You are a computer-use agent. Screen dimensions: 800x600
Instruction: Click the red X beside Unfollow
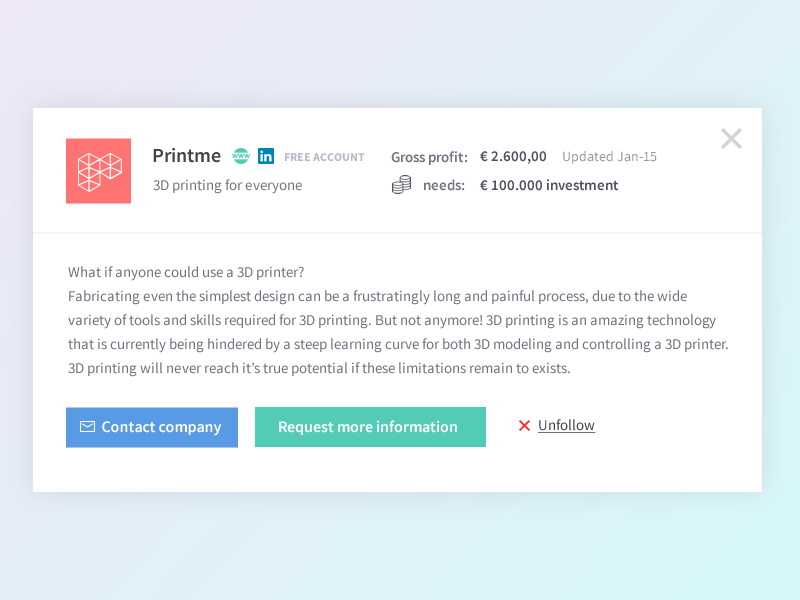[524, 425]
